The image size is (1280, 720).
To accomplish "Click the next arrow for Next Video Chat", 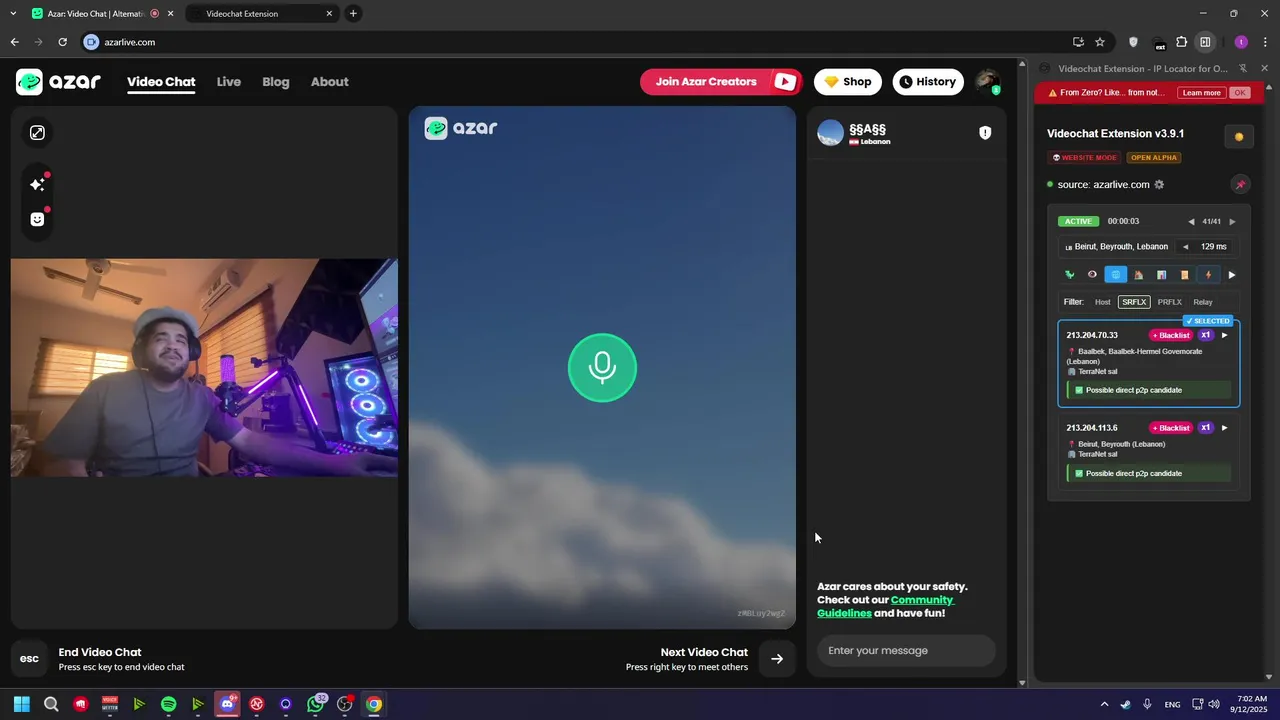I will [777, 658].
